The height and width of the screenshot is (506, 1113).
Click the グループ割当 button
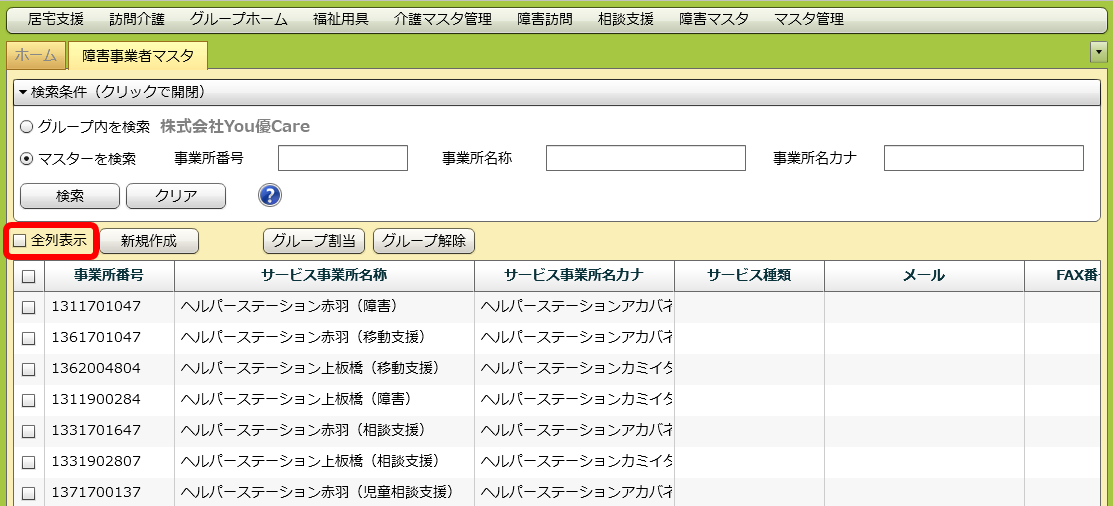(x=314, y=241)
